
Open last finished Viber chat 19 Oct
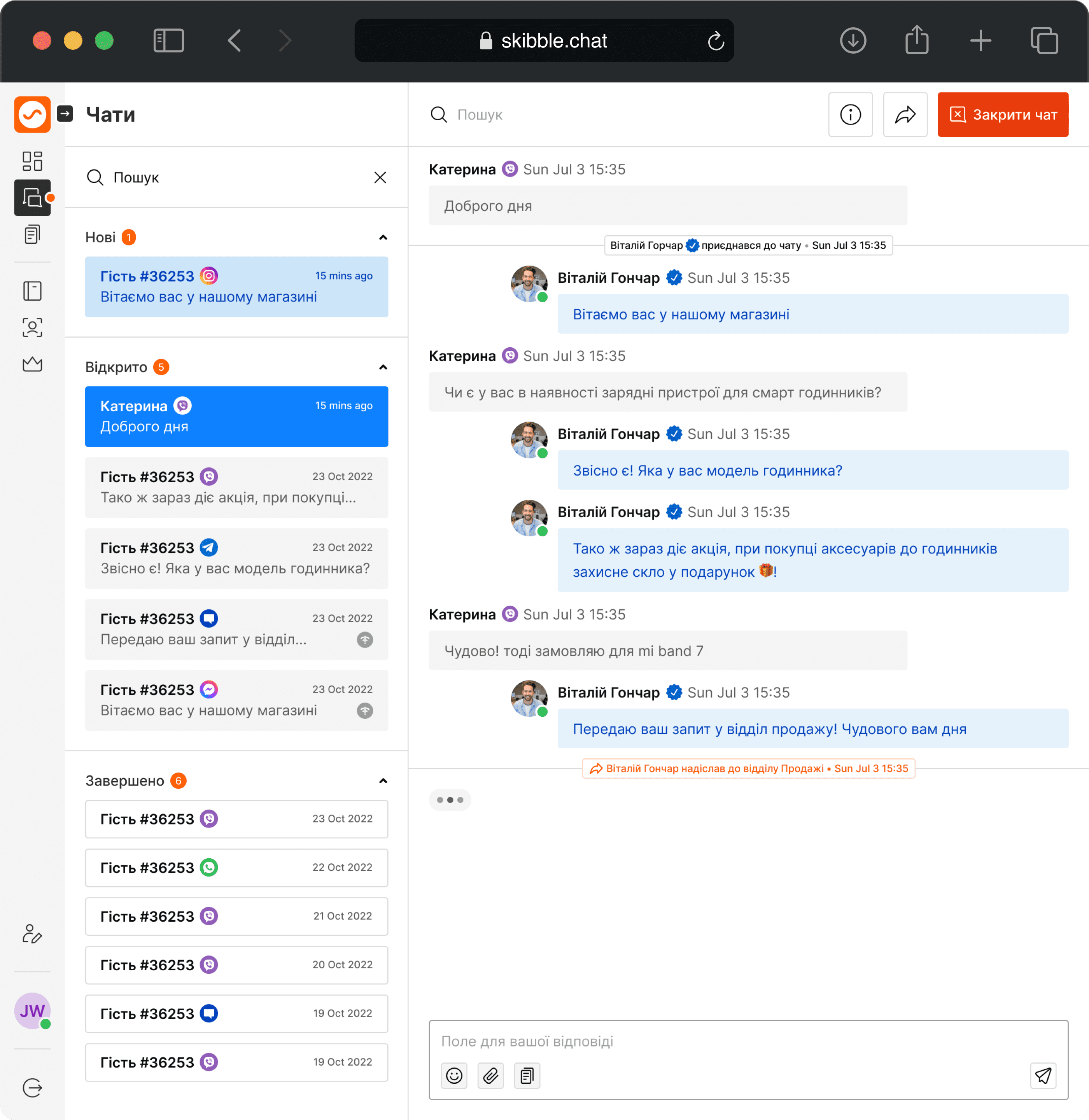point(236,1062)
